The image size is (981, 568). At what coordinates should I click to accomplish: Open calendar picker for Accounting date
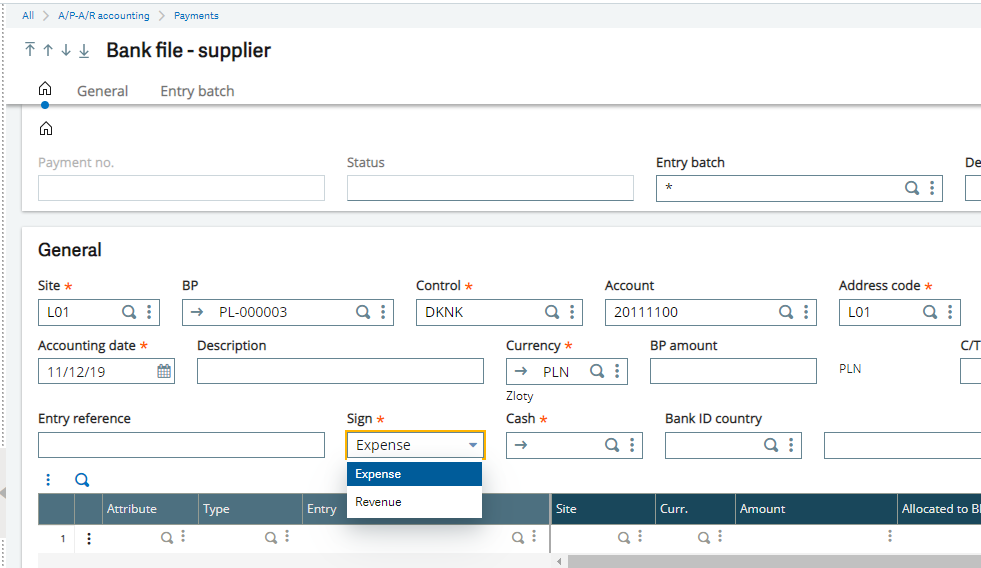click(x=164, y=372)
